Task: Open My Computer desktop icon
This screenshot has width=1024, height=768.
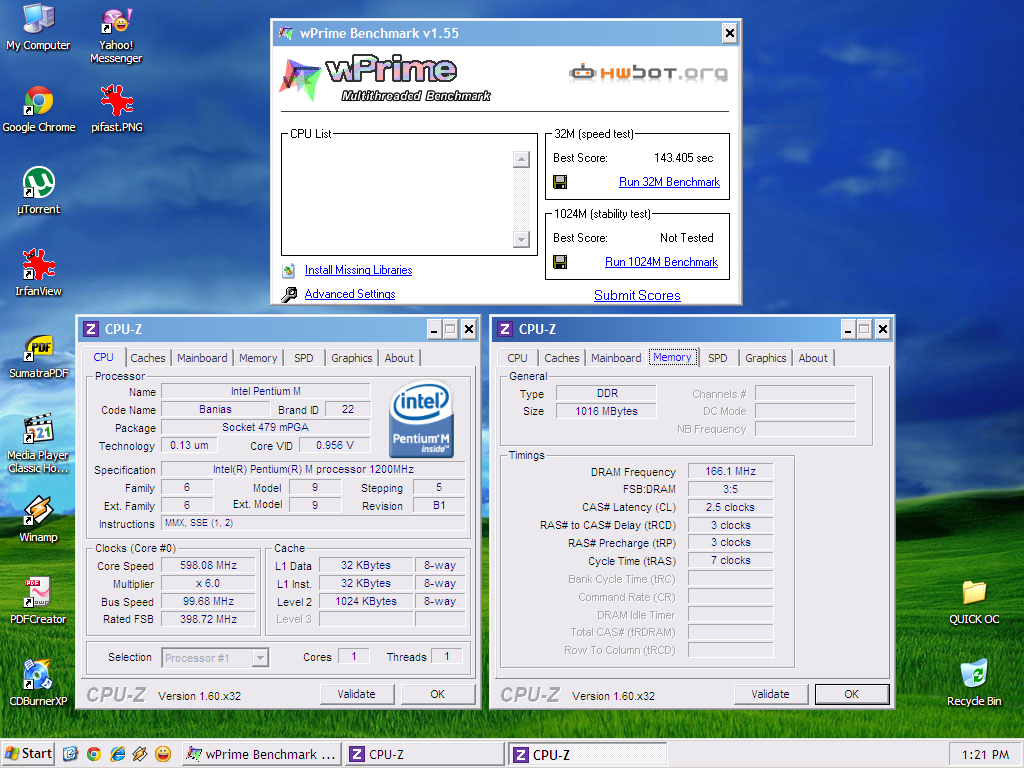Action: coord(38,26)
